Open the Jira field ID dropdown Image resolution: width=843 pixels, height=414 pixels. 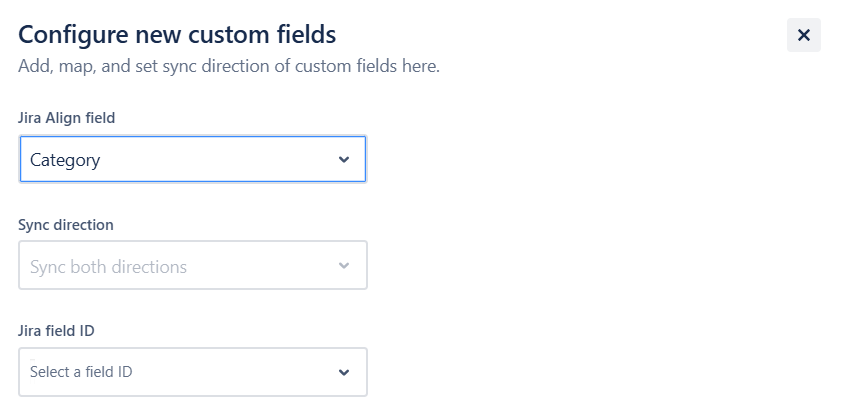193,372
